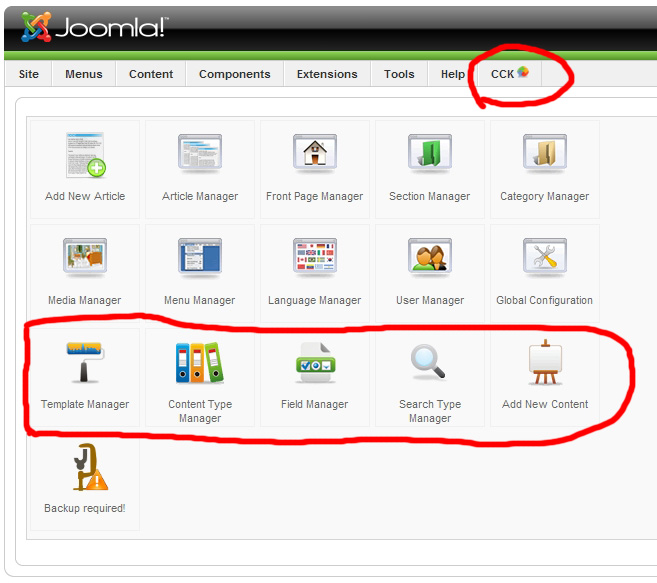Open the Extensions menu

pyautogui.click(x=327, y=74)
